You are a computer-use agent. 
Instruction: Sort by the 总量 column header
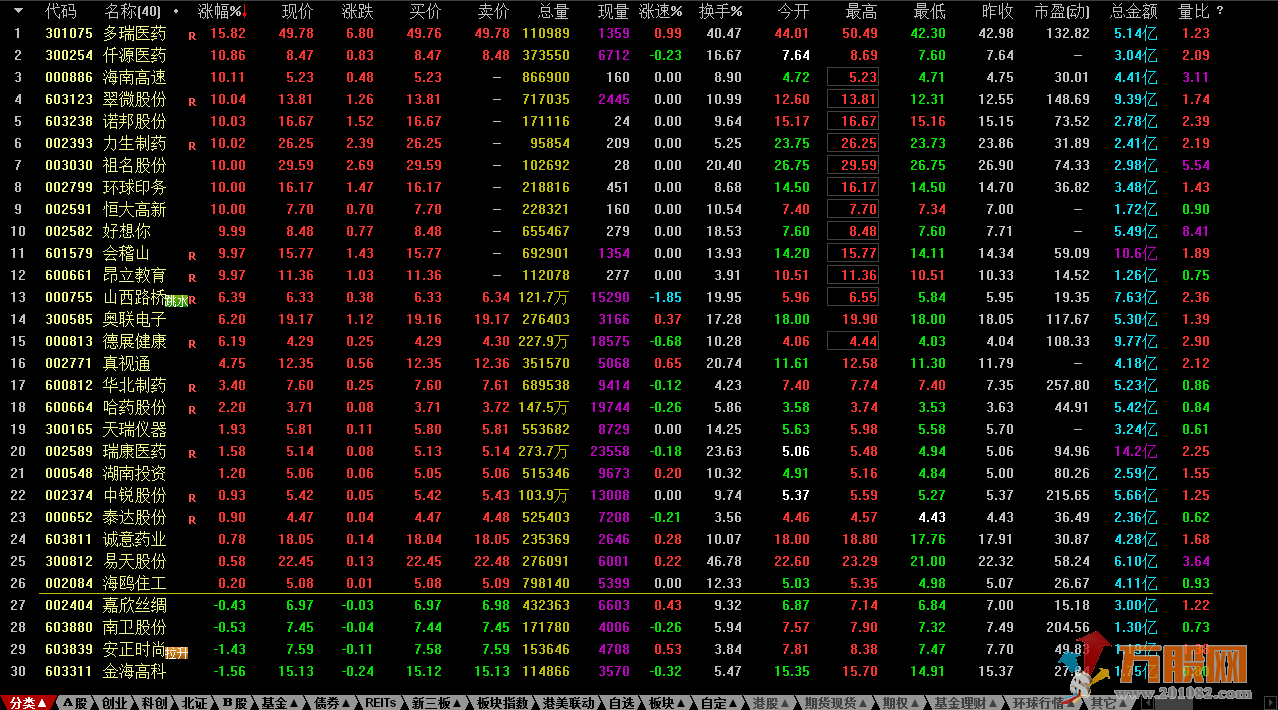point(554,12)
